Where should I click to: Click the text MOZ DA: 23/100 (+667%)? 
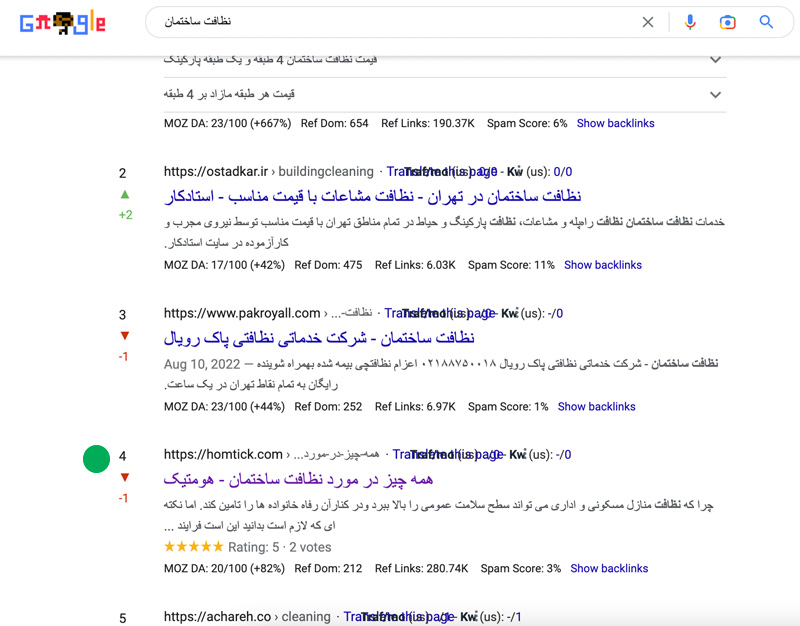click(x=228, y=123)
